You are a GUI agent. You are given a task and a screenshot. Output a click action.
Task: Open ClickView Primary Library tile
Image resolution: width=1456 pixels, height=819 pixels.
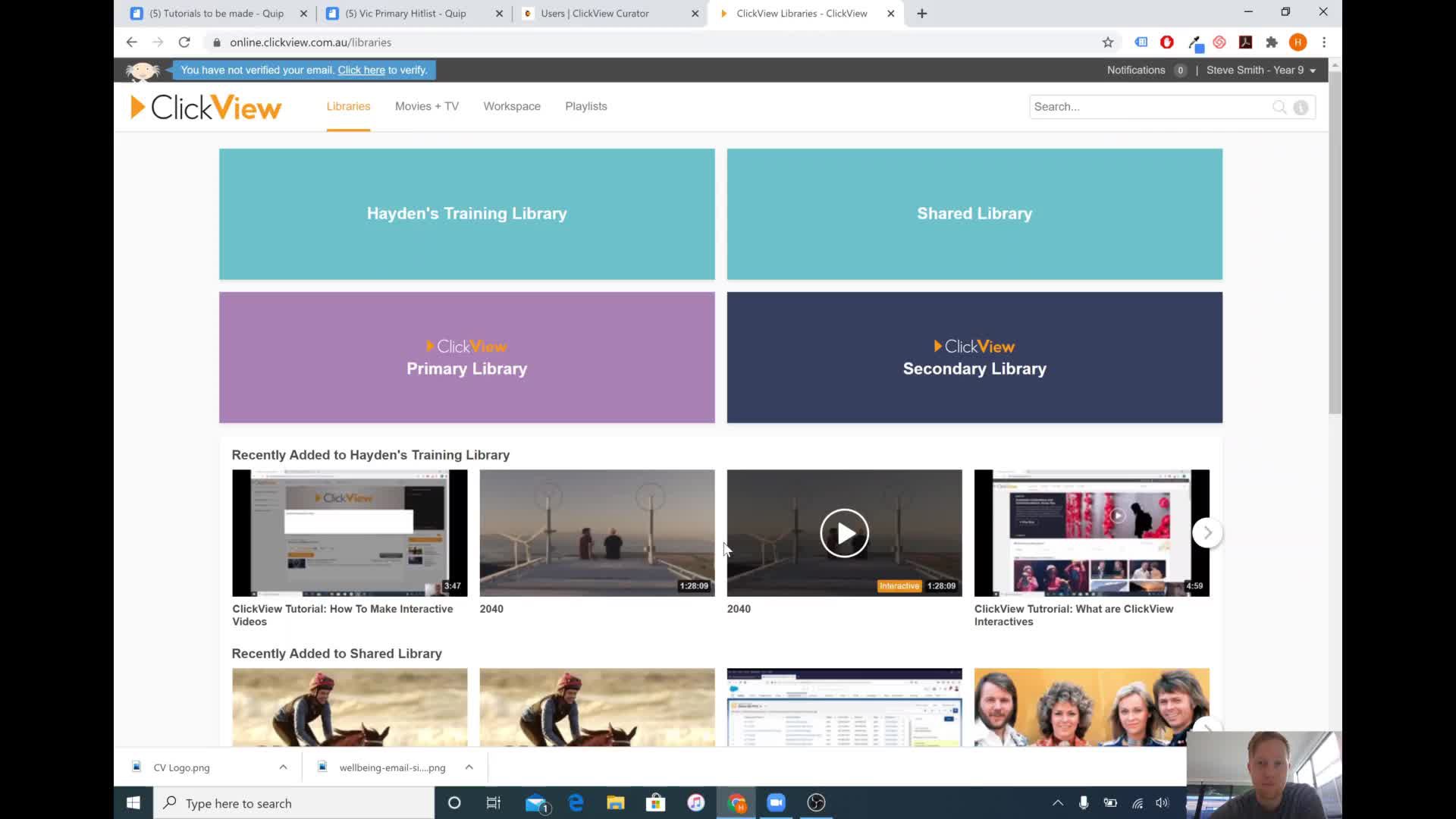coord(467,358)
